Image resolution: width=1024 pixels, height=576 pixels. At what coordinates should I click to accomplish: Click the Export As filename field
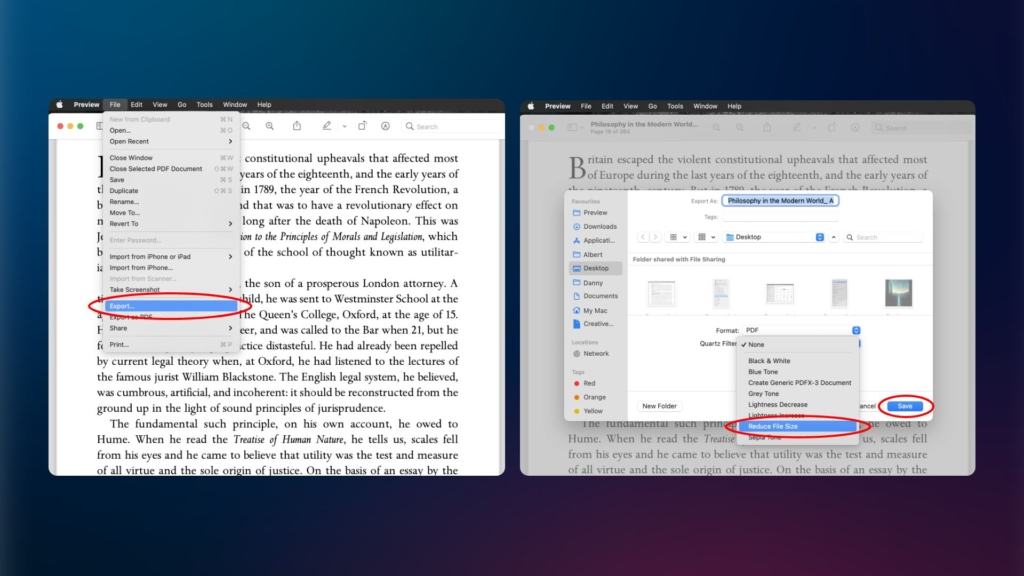tap(780, 200)
